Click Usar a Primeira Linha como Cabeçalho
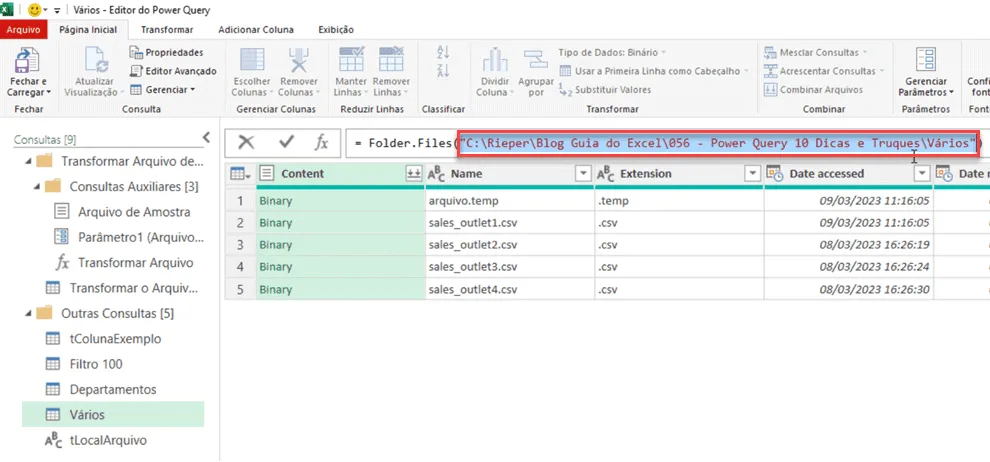Screen dimensions: 990x462 coord(654,71)
